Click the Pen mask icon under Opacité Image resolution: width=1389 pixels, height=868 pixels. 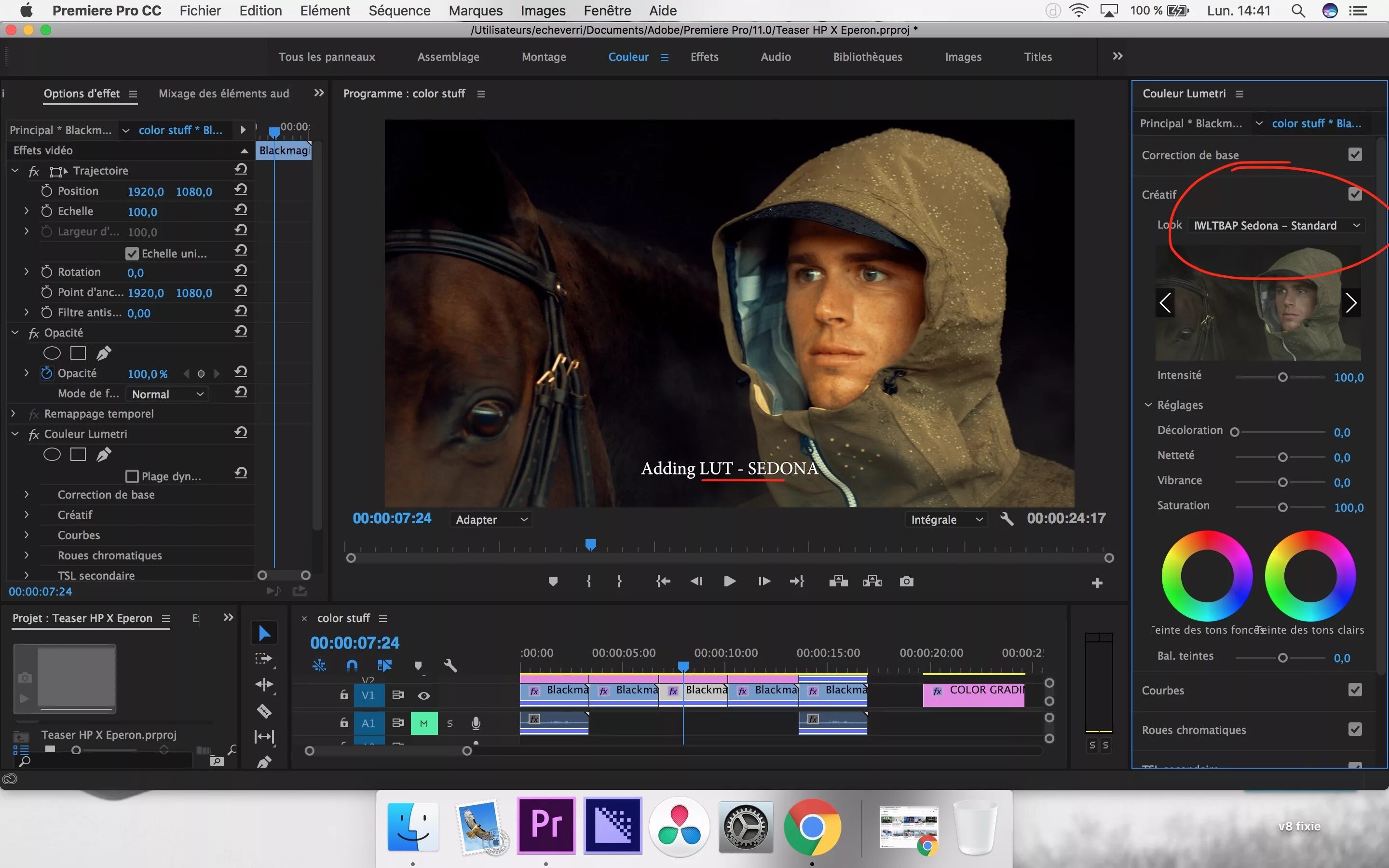[104, 353]
